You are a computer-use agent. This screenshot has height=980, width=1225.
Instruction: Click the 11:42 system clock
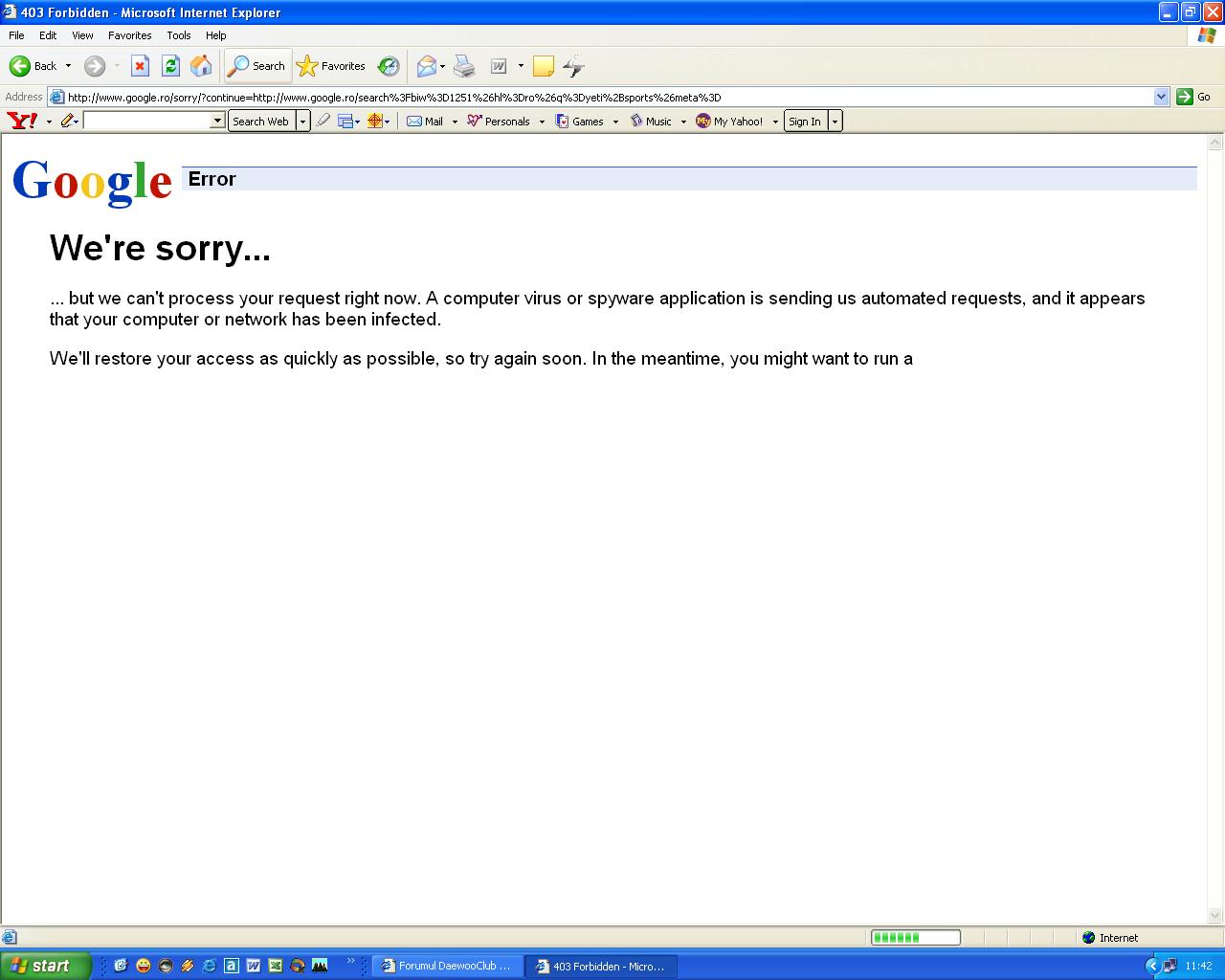(x=1198, y=966)
